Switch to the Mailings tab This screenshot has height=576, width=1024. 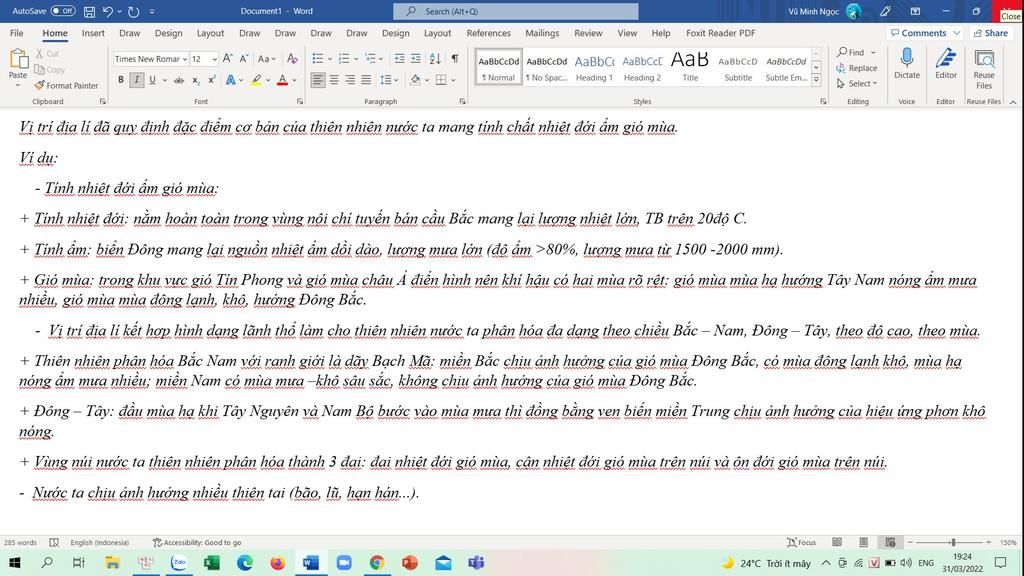click(542, 33)
